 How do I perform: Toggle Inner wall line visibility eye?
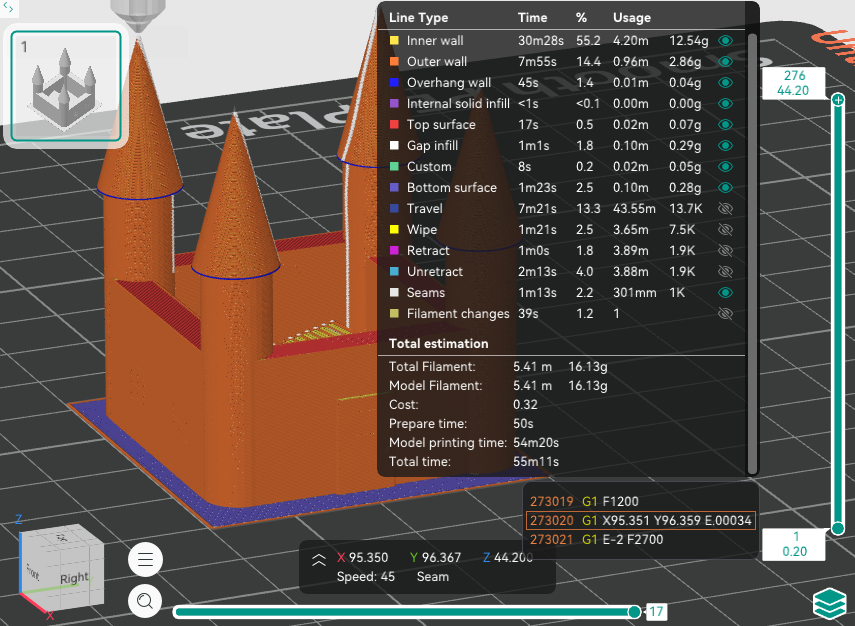coord(725,40)
